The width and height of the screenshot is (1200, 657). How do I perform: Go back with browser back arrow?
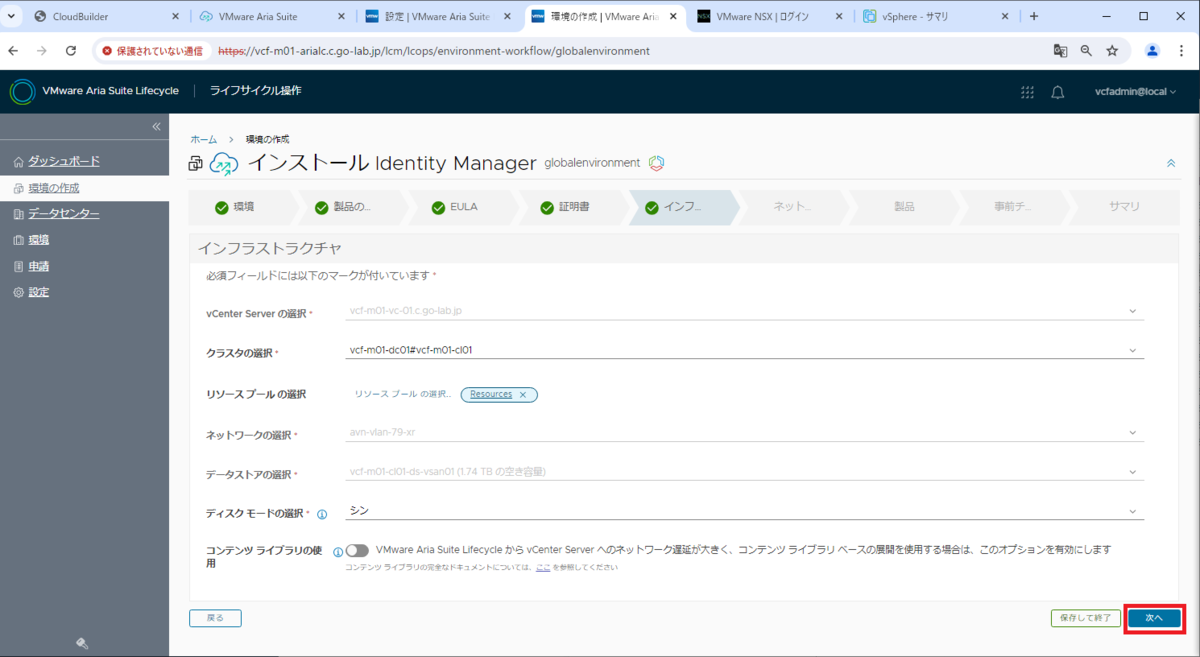click(x=13, y=50)
